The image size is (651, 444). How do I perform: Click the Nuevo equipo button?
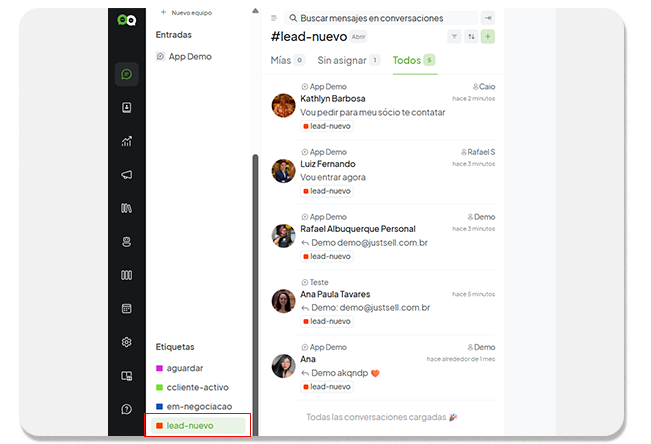point(187,12)
